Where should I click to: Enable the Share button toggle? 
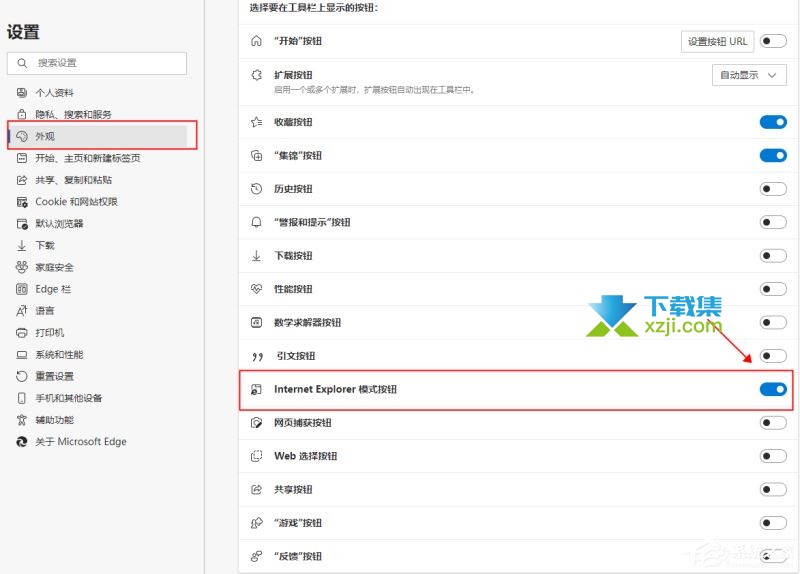tap(773, 489)
